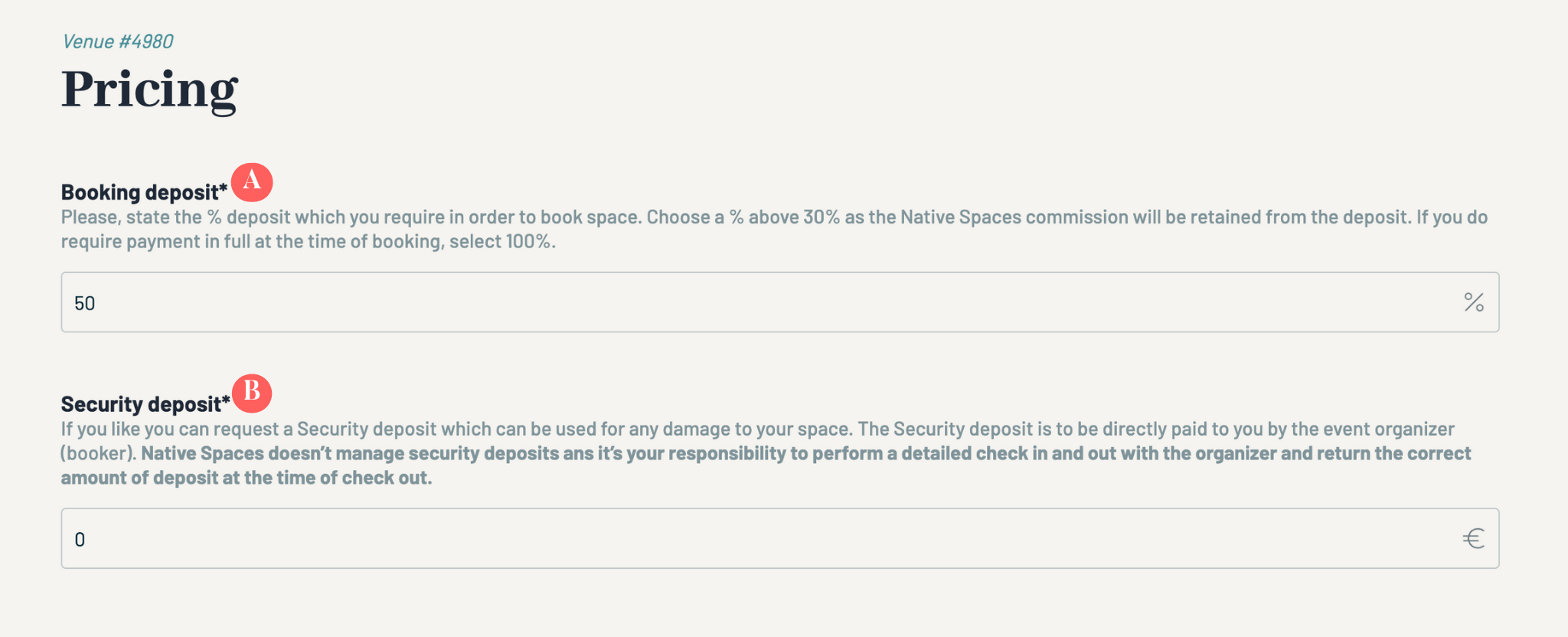Click the red A marker badge

[x=252, y=182]
